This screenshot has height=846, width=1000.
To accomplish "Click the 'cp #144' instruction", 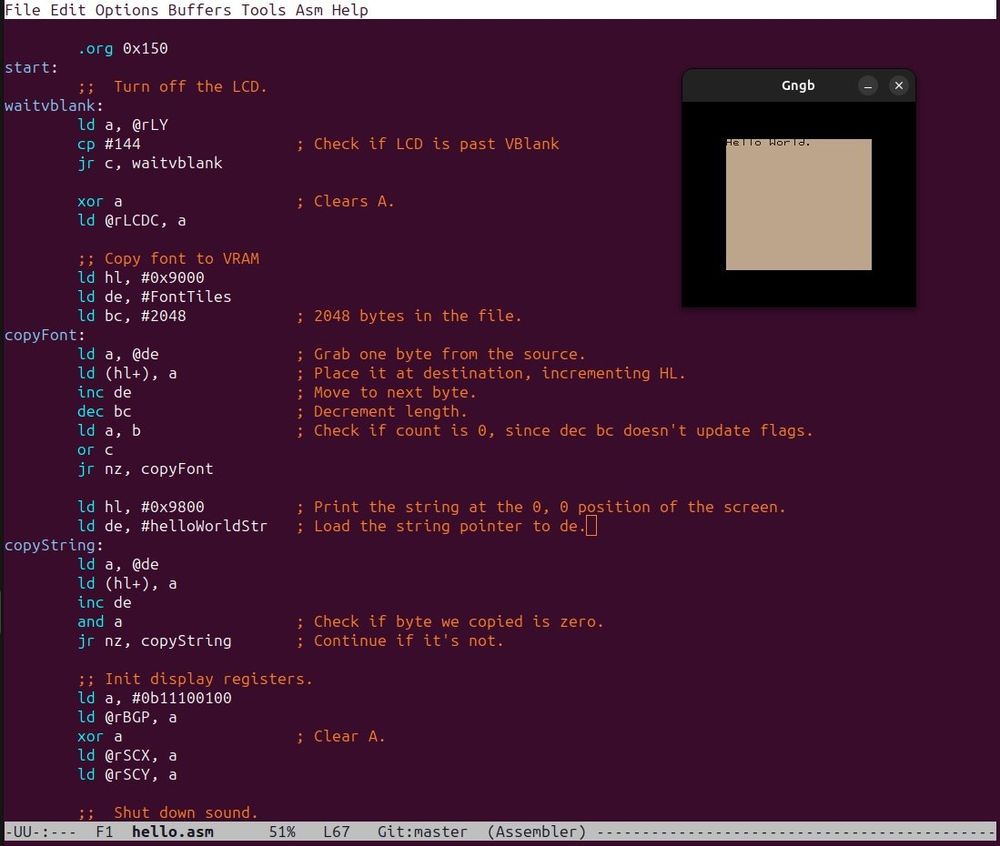I will 109,144.
